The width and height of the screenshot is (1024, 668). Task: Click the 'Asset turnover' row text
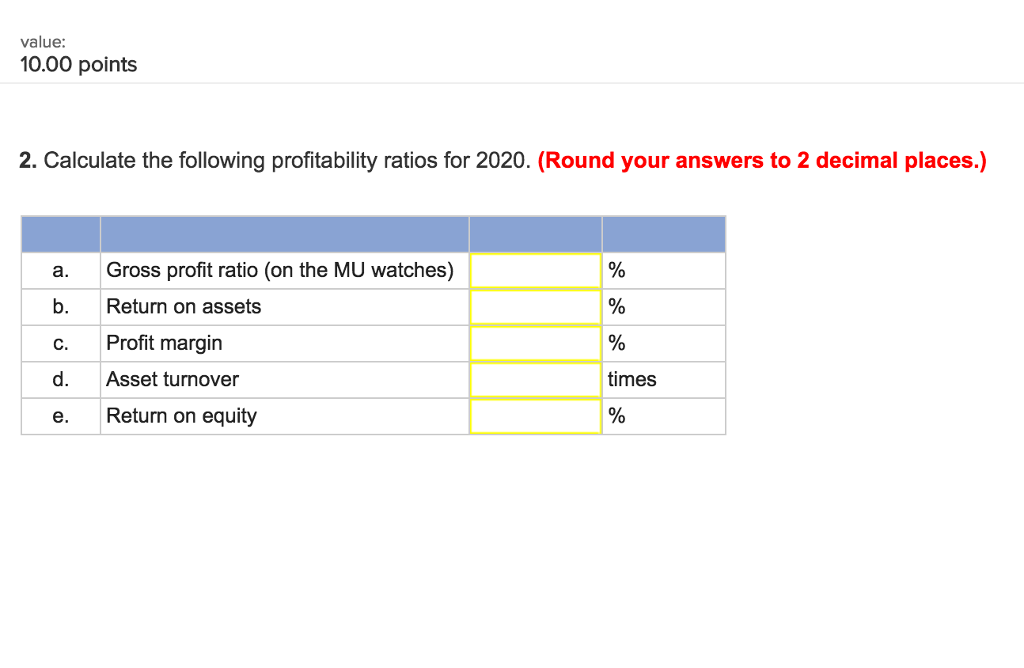point(172,379)
